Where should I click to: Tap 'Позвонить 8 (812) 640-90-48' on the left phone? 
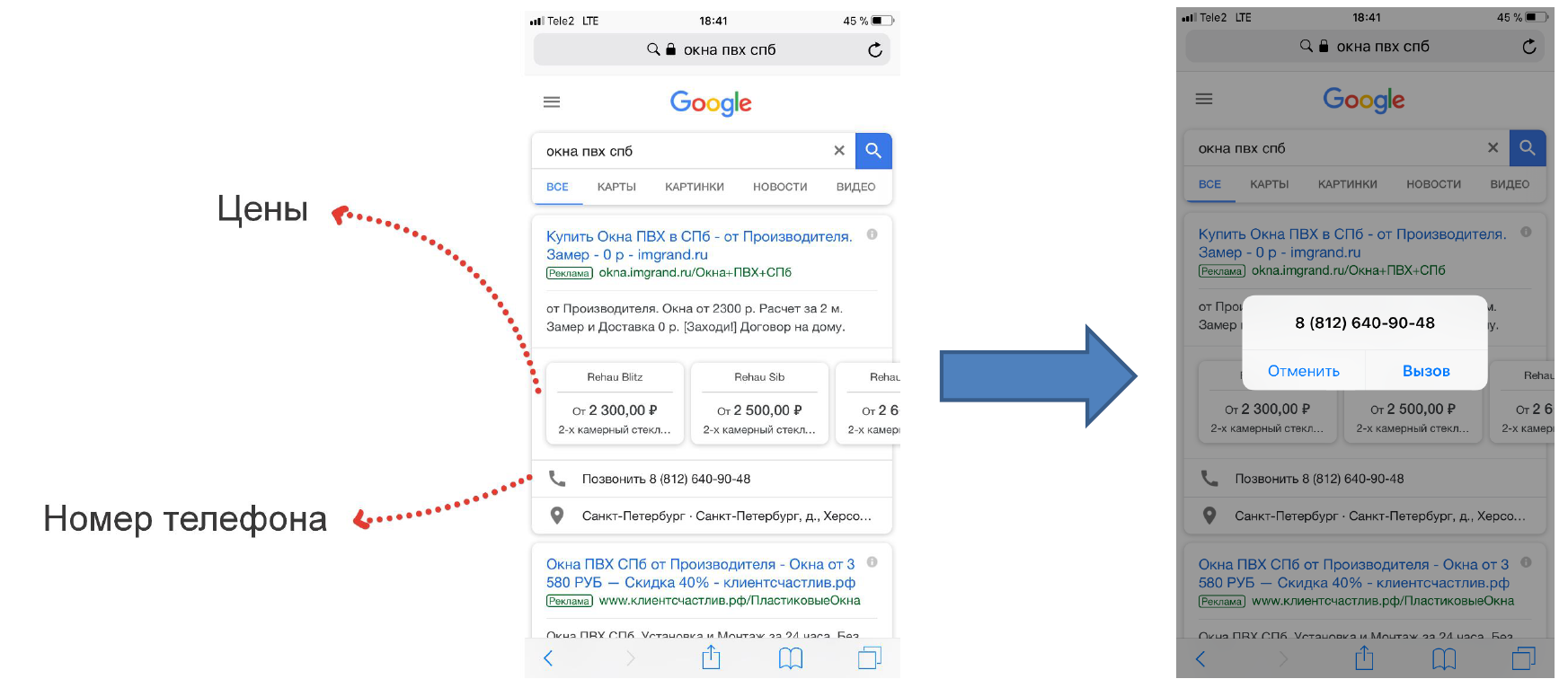pos(666,479)
